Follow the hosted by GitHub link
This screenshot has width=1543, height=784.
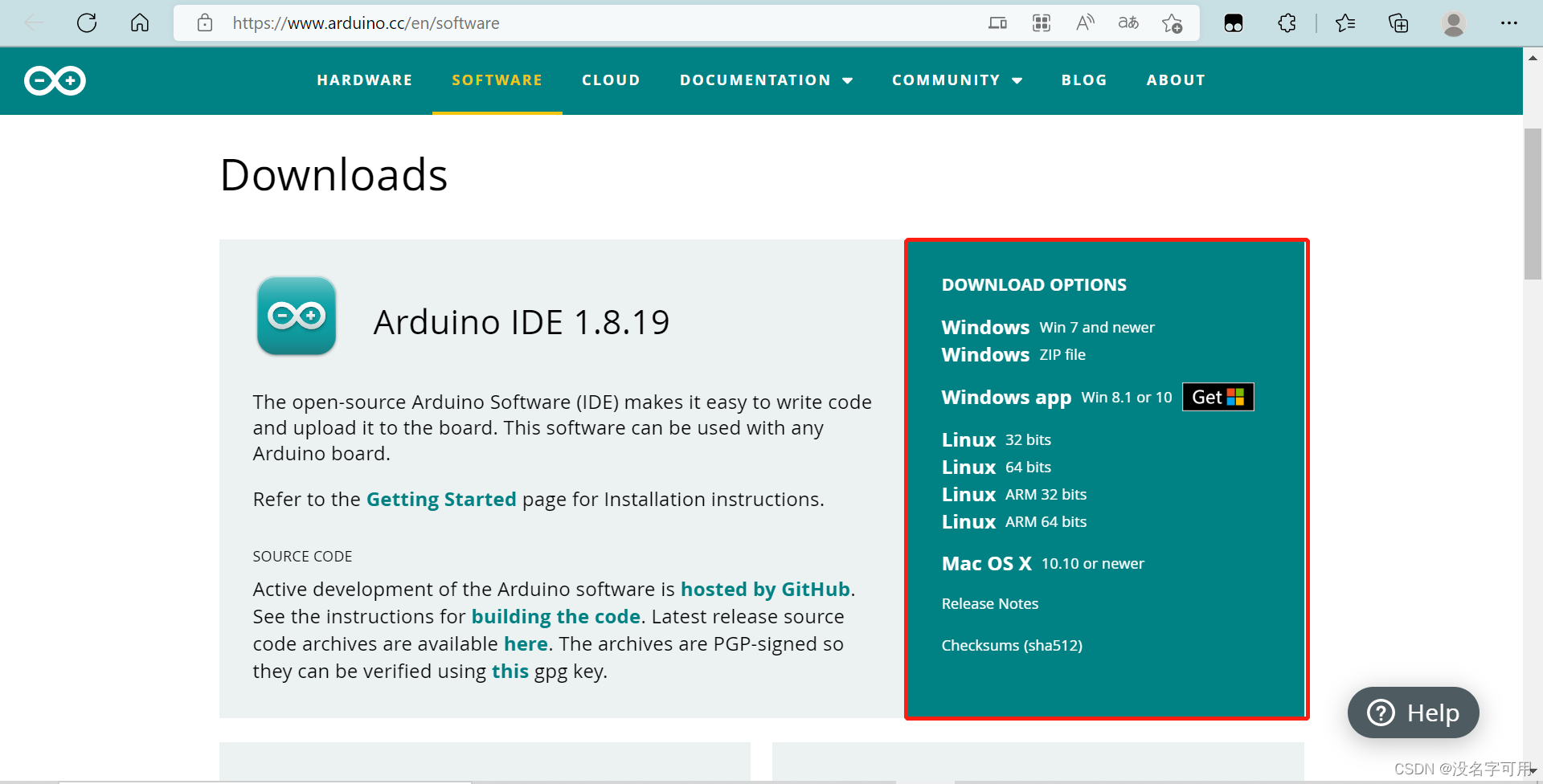coord(765,589)
